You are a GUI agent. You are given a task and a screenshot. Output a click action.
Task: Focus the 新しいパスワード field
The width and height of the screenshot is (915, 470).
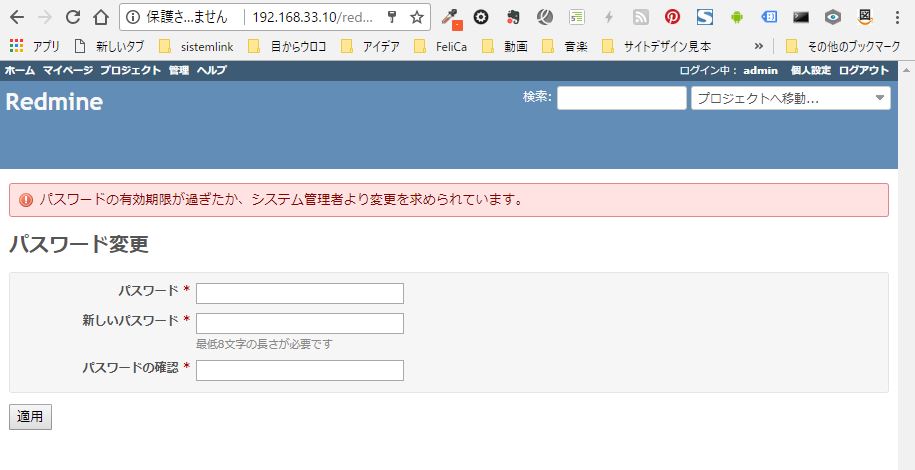coord(300,323)
